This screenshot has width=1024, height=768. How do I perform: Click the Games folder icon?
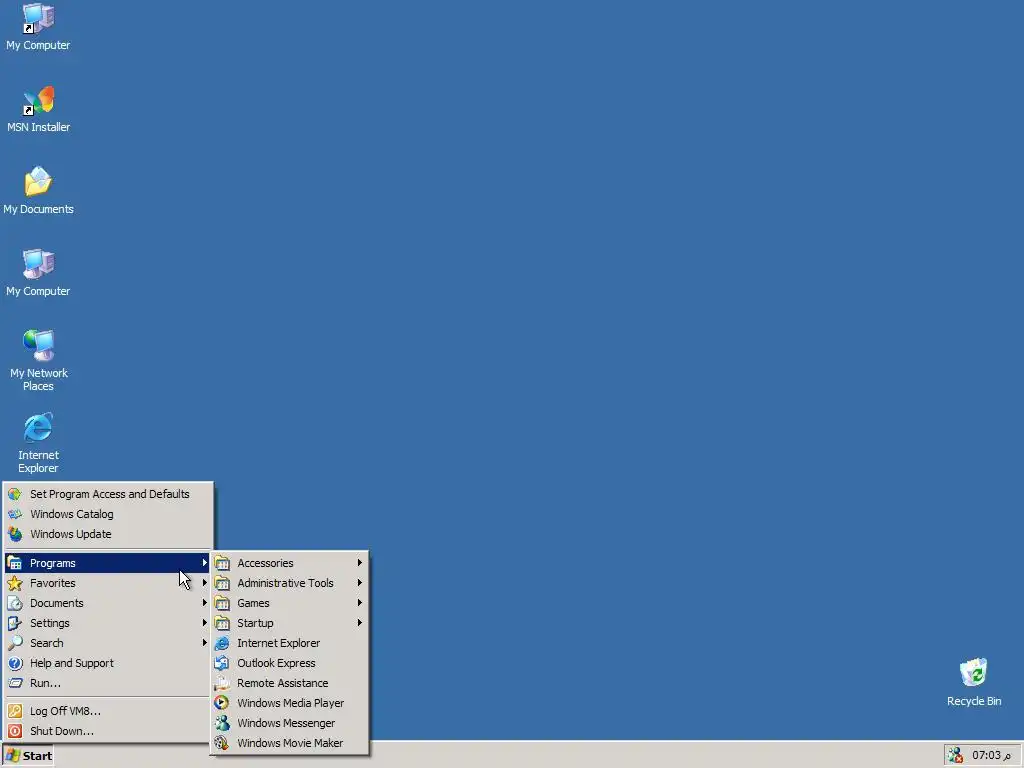(222, 603)
